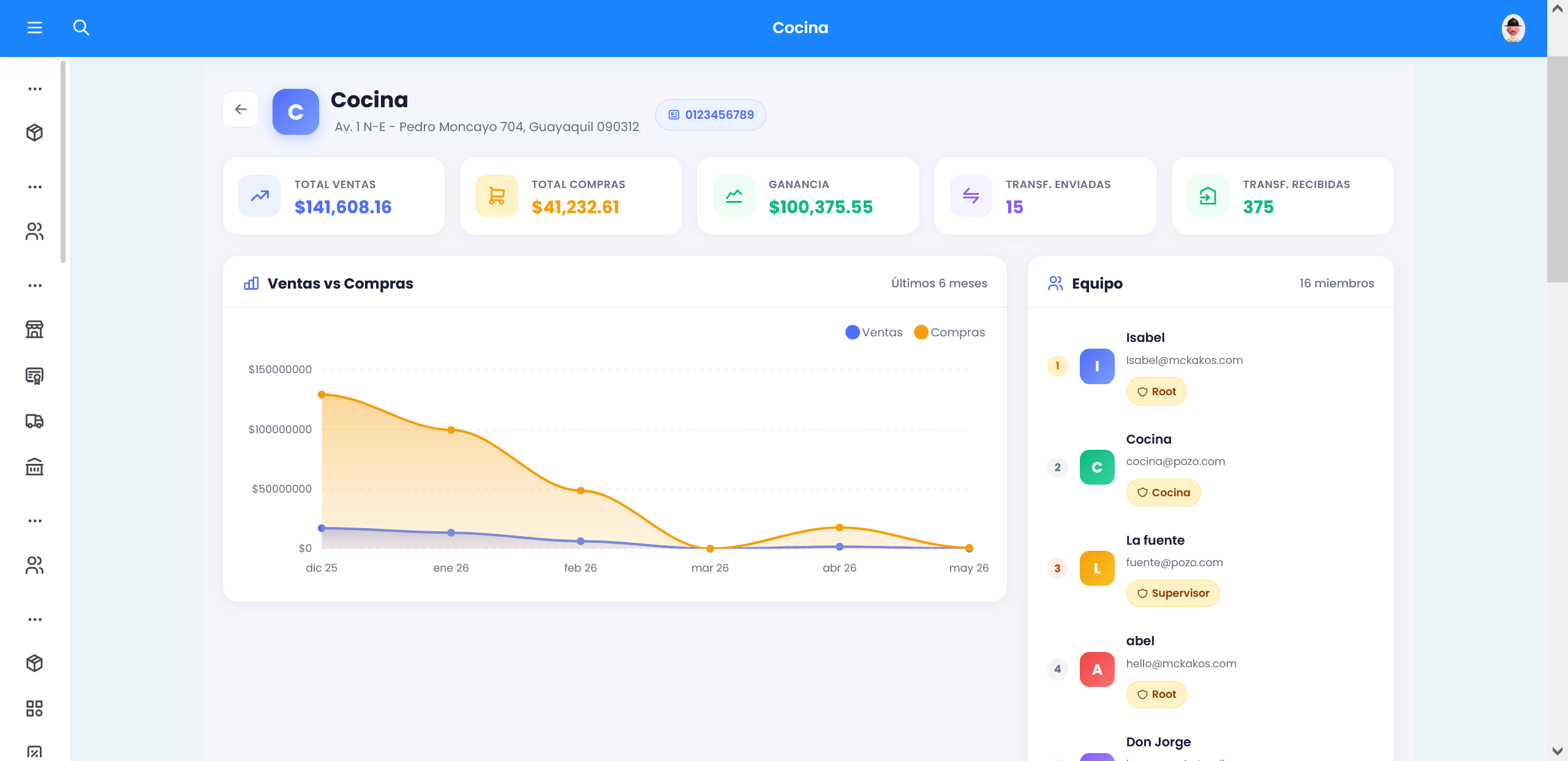Click the dic 25 Compras data point

tap(322, 395)
